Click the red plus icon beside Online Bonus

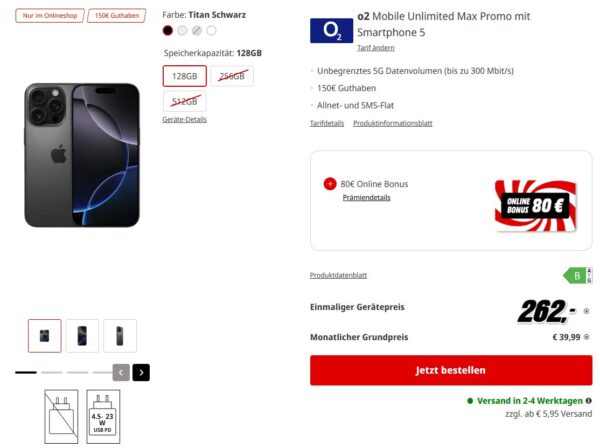coord(330,184)
